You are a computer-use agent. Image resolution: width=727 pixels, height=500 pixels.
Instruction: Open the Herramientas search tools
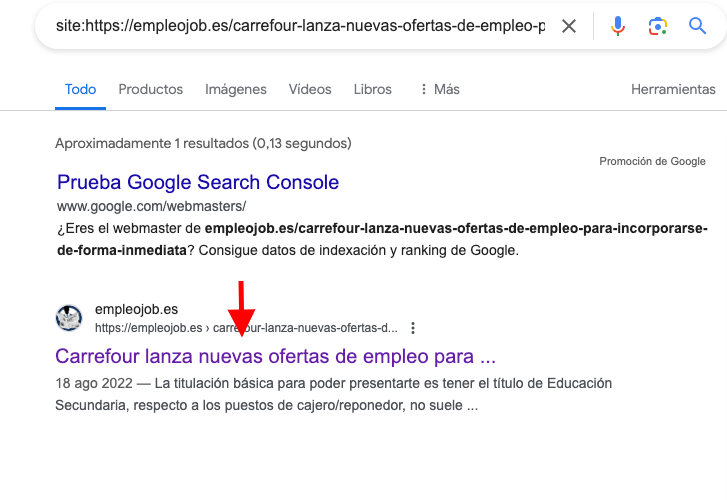(673, 89)
